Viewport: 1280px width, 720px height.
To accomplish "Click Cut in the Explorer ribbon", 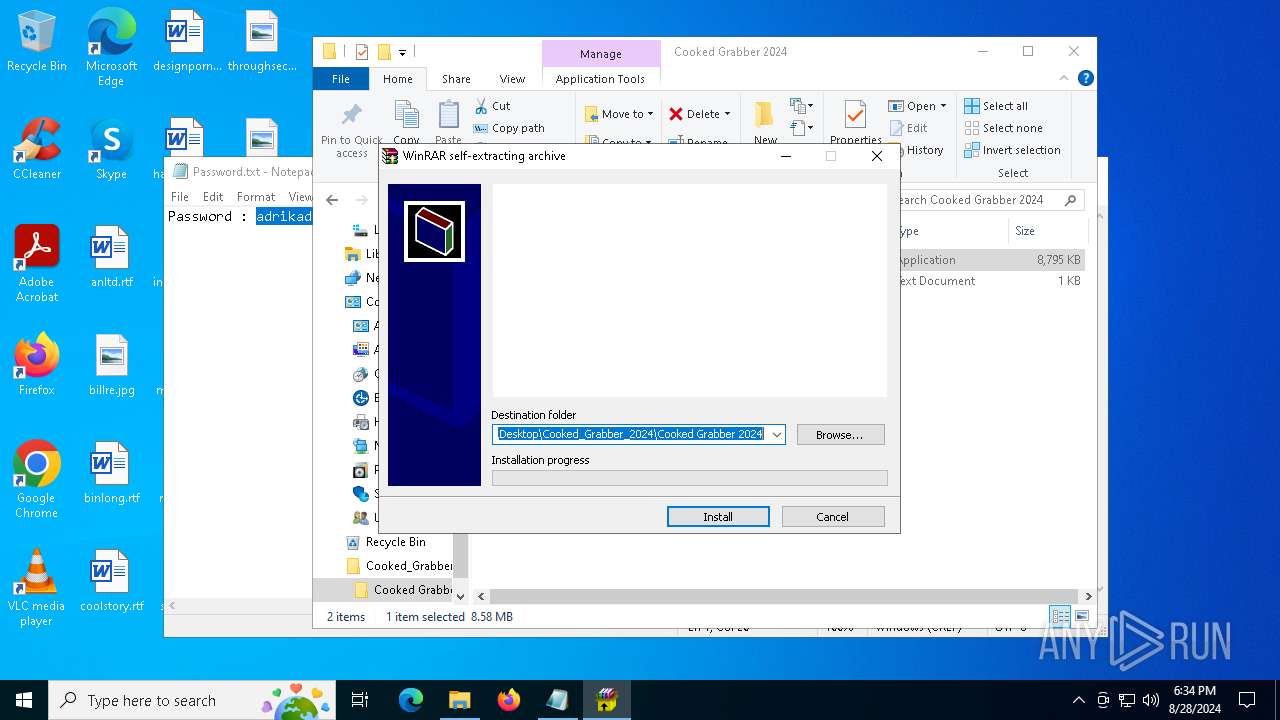I will pyautogui.click(x=492, y=106).
